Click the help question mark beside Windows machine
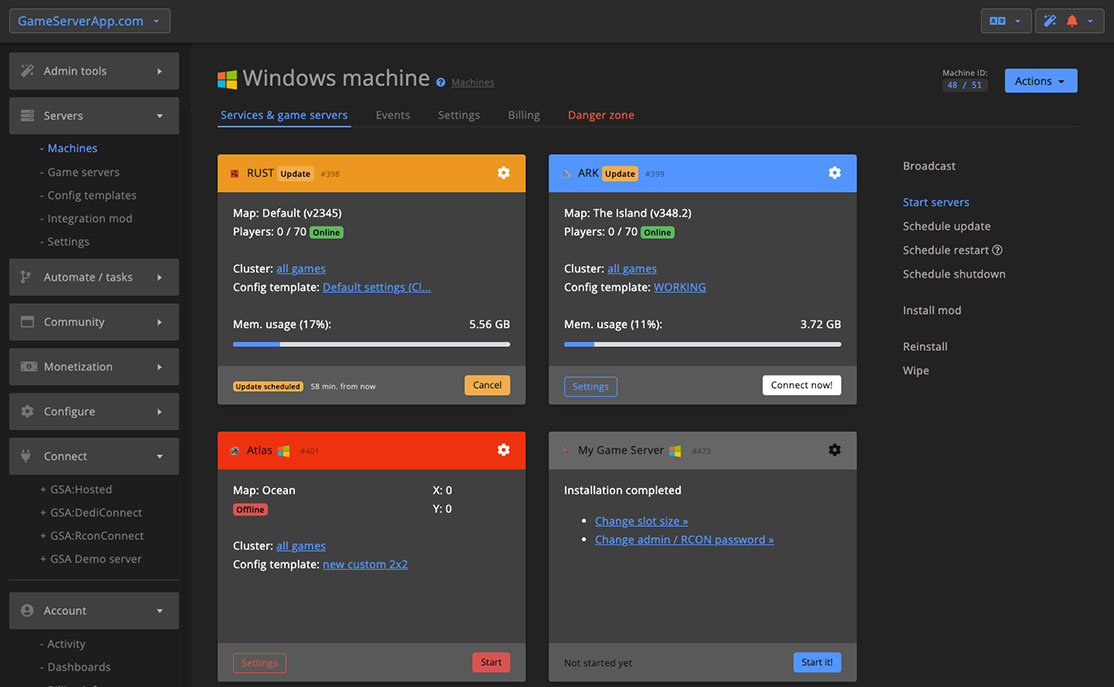 [x=440, y=82]
